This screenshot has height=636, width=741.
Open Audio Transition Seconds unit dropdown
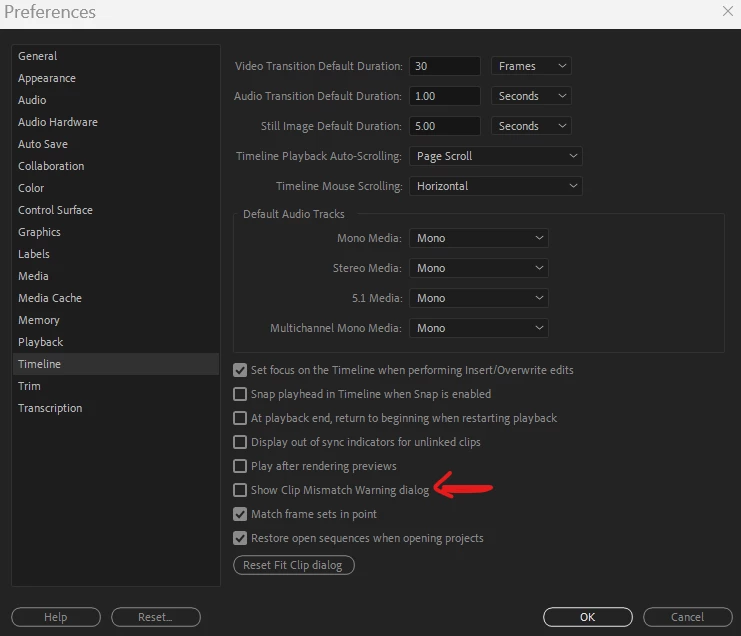click(x=531, y=96)
